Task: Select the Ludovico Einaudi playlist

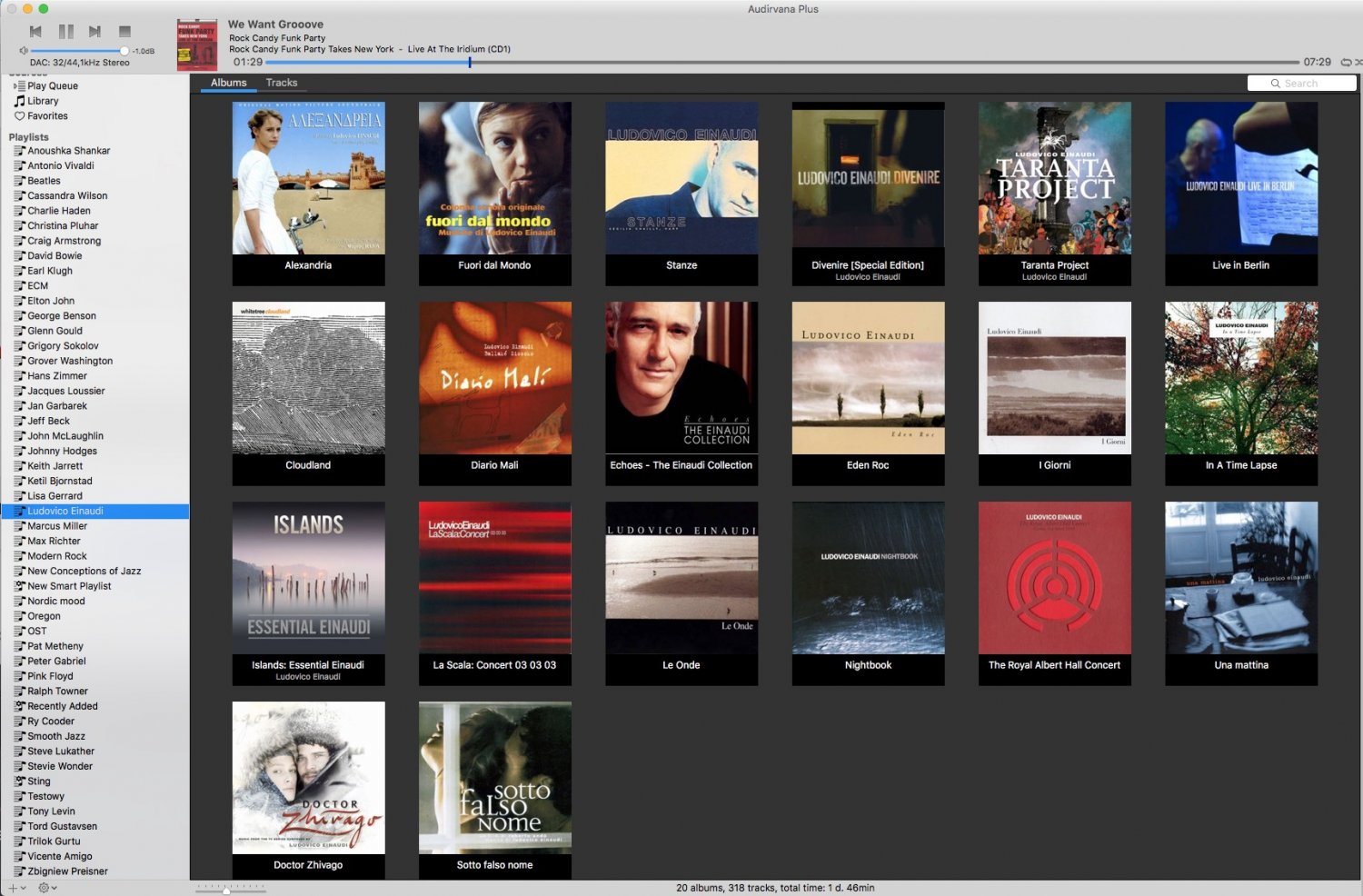Action: [95, 511]
